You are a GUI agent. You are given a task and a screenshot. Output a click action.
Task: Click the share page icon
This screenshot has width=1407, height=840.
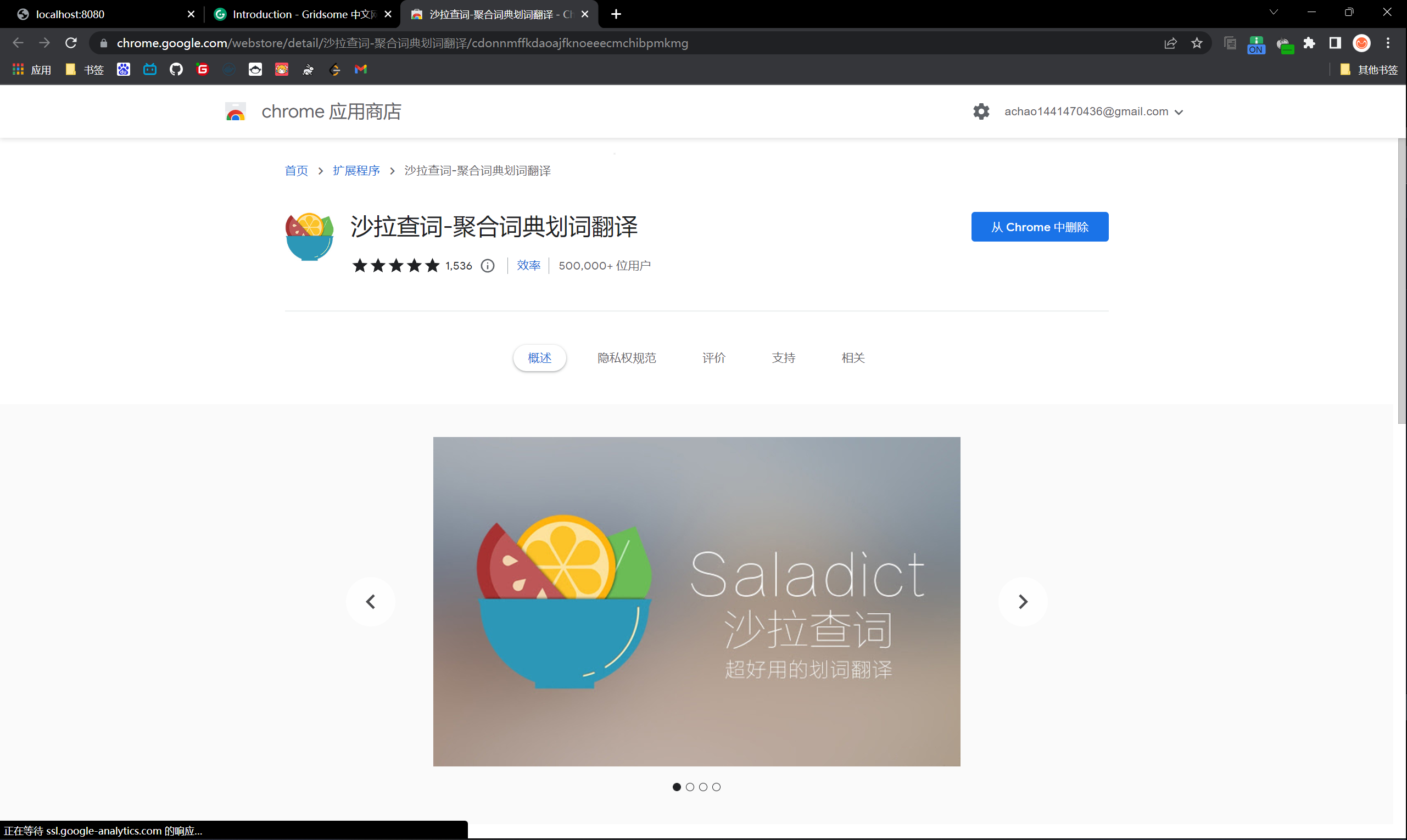[x=1170, y=43]
